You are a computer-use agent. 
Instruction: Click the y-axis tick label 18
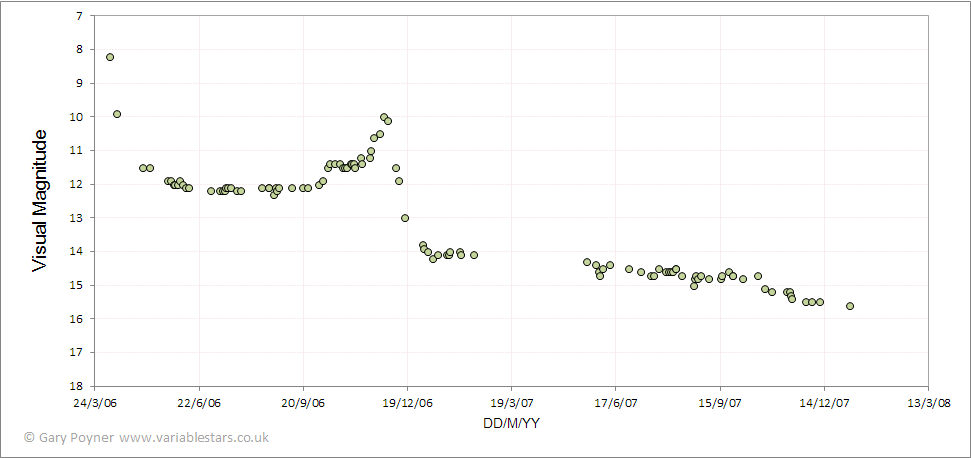[x=78, y=387]
